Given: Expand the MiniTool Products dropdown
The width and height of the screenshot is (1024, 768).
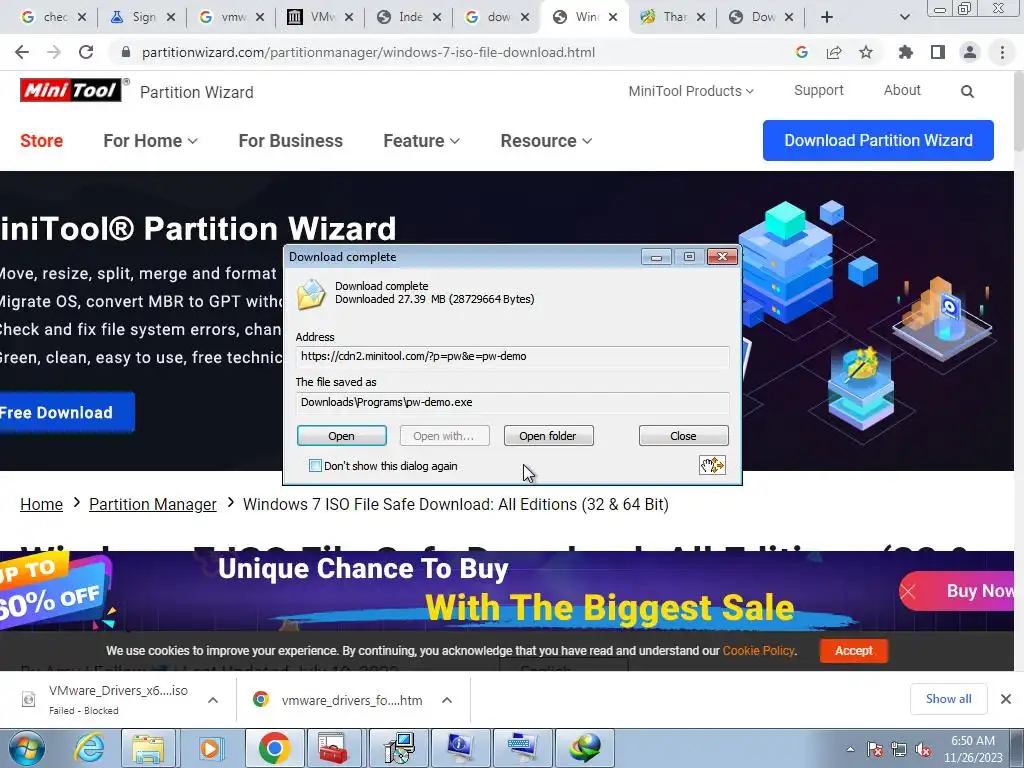Looking at the screenshot, I should (691, 91).
